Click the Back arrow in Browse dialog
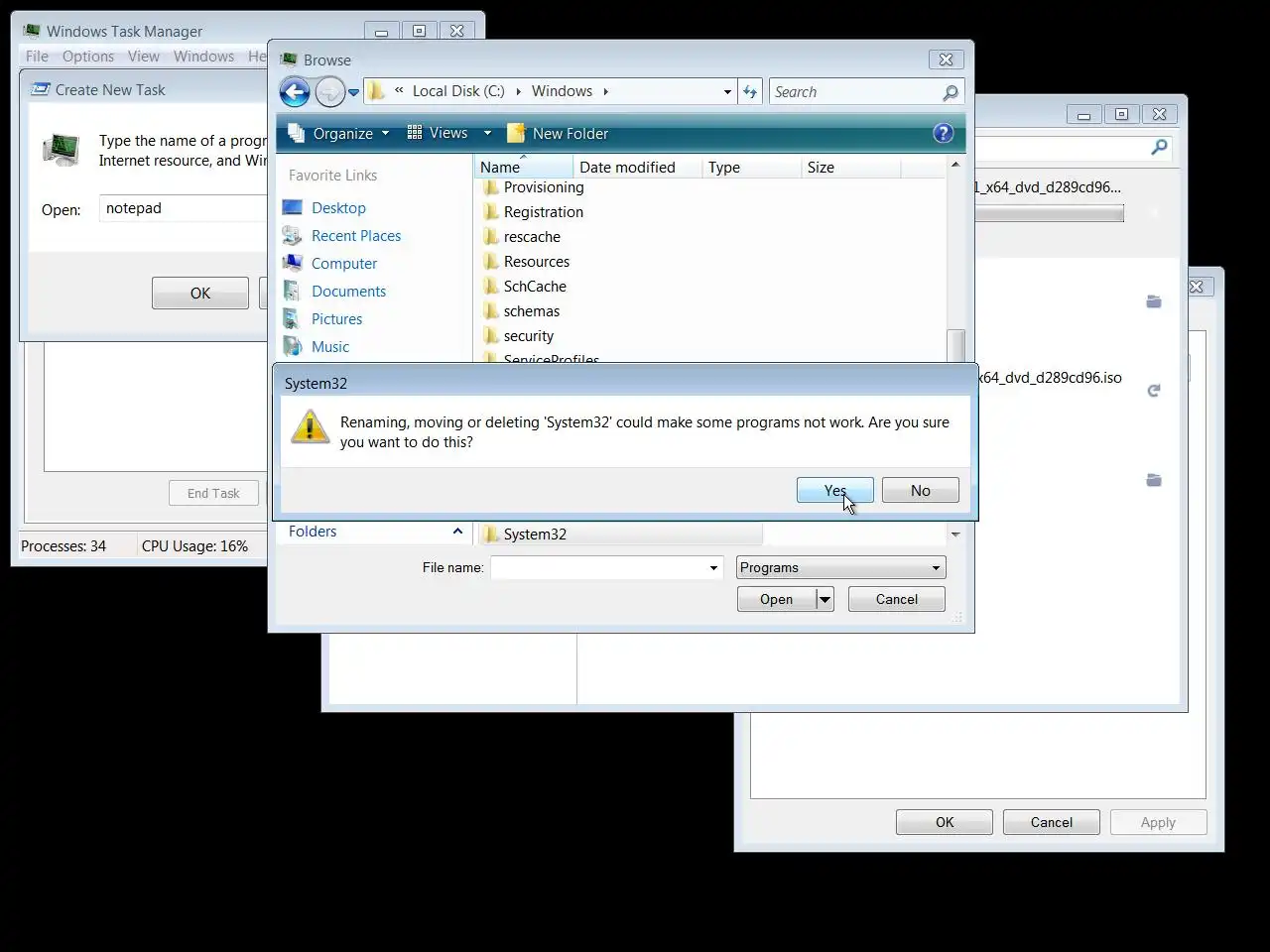1270x952 pixels. [295, 92]
